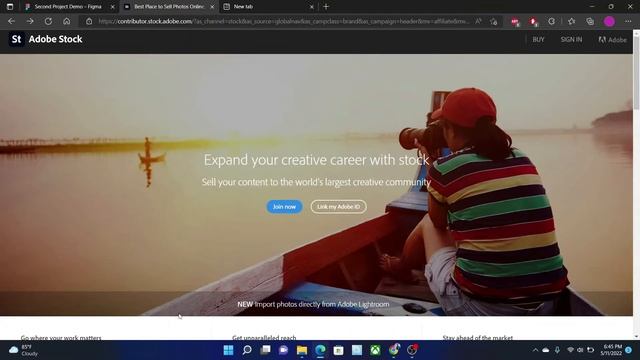The width and height of the screenshot is (640, 360).
Task: Select the Best Place to Sell Photos tab
Action: [x=169, y=7]
